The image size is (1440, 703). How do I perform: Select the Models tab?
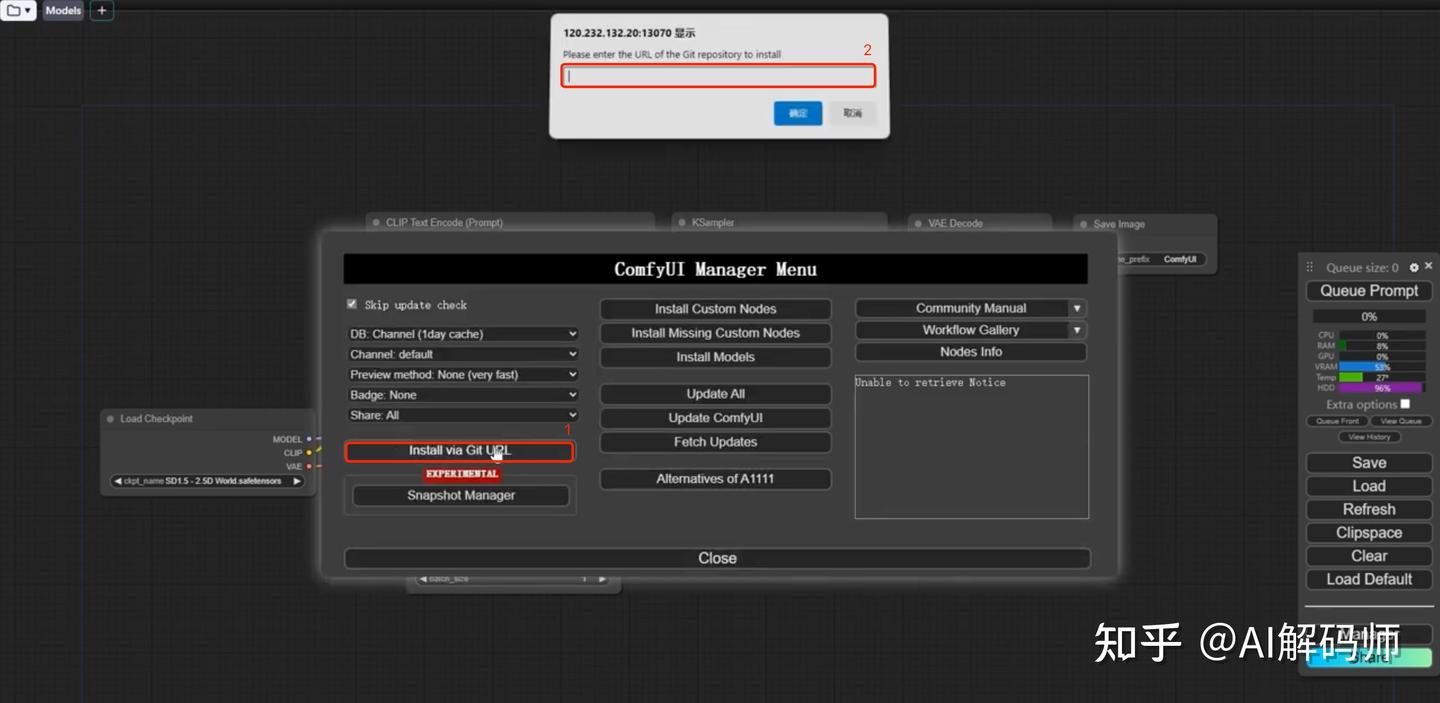[x=62, y=10]
